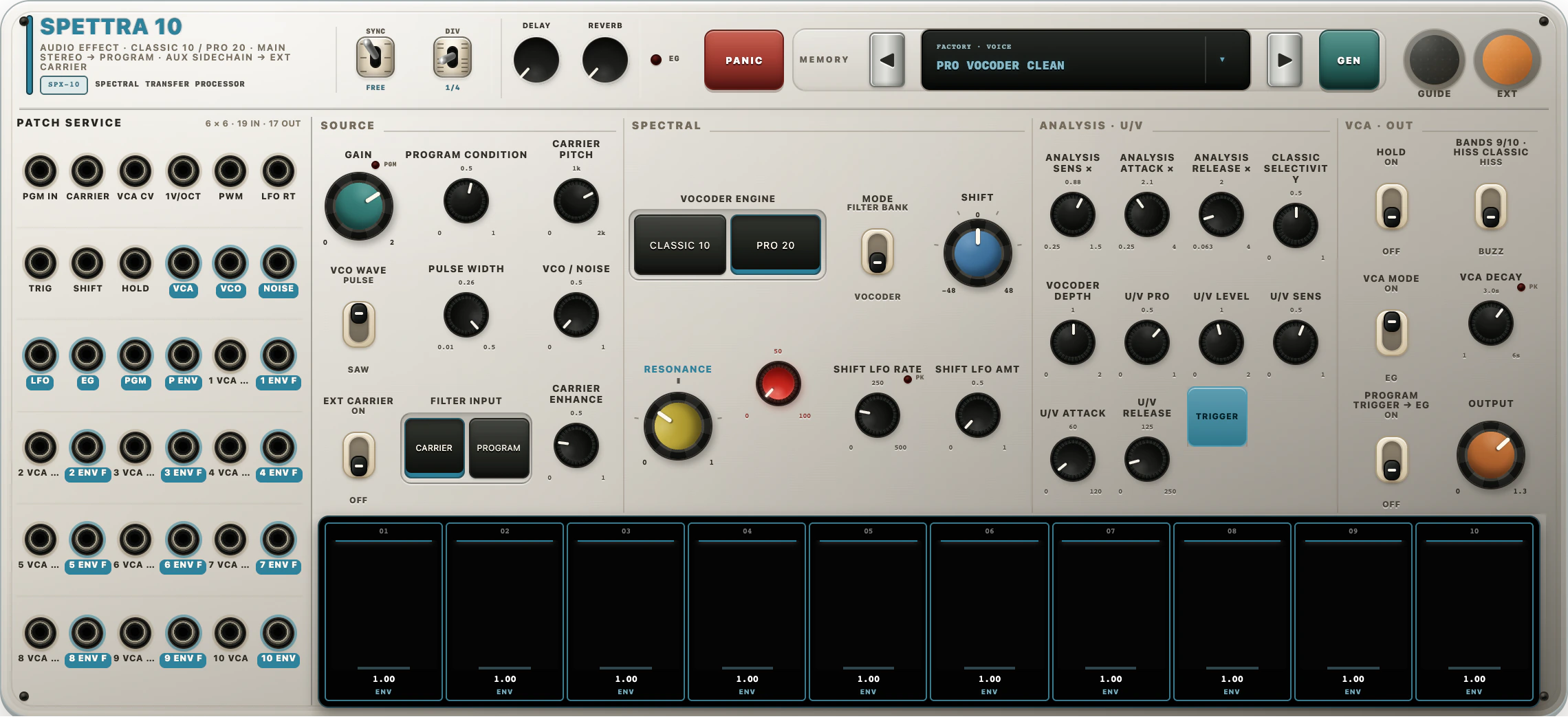Viewport: 1568px width, 719px height.
Task: Click the HOLD patch jack
Action: point(135,263)
